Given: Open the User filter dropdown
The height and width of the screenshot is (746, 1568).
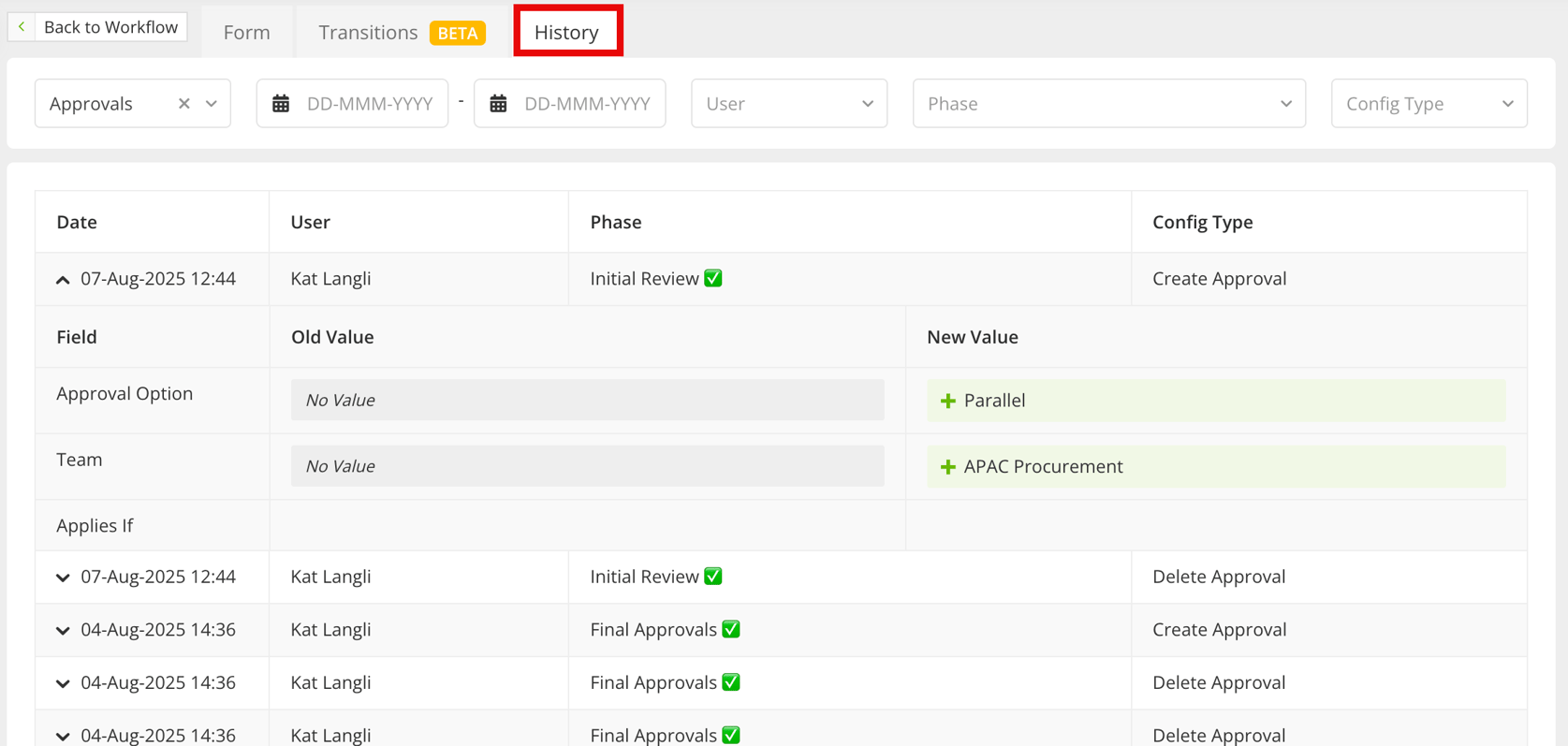Looking at the screenshot, I should coord(789,104).
